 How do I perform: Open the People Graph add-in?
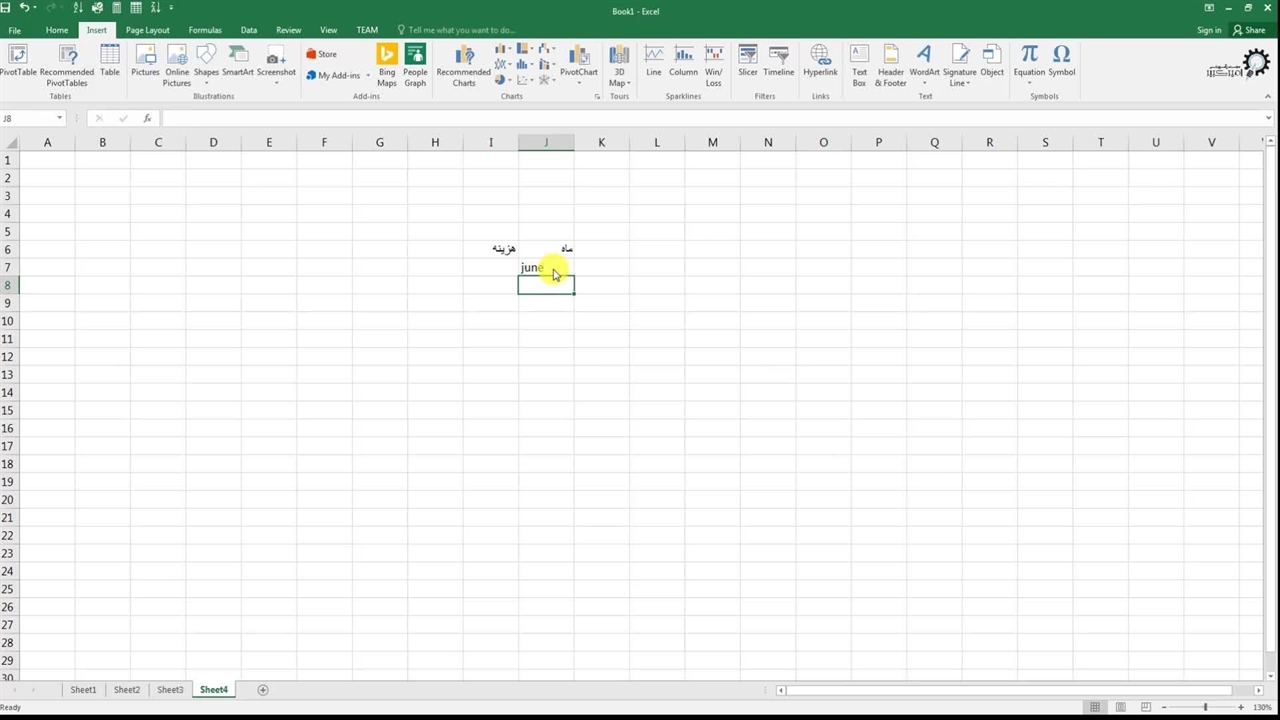coord(415,64)
